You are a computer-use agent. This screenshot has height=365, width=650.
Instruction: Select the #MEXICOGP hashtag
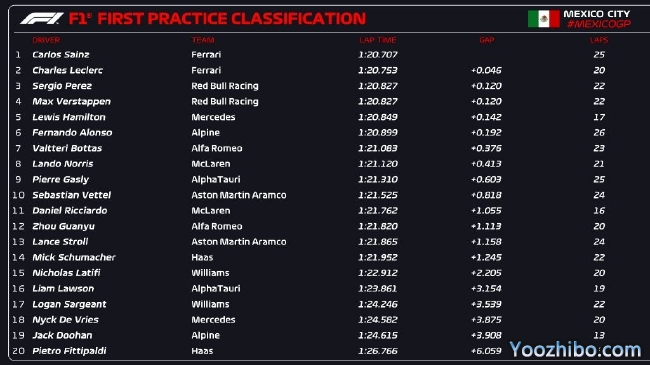599,24
